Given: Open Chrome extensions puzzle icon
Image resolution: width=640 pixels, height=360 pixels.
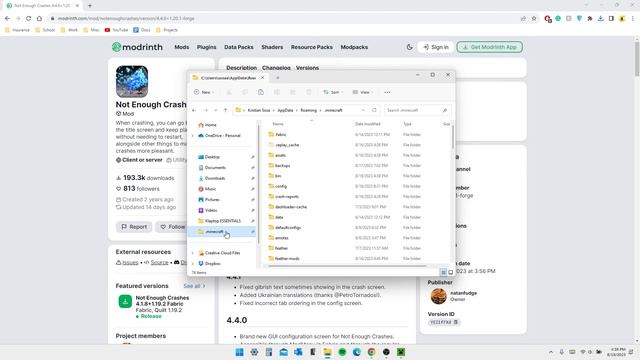Looking at the screenshot, I should click(x=590, y=18).
